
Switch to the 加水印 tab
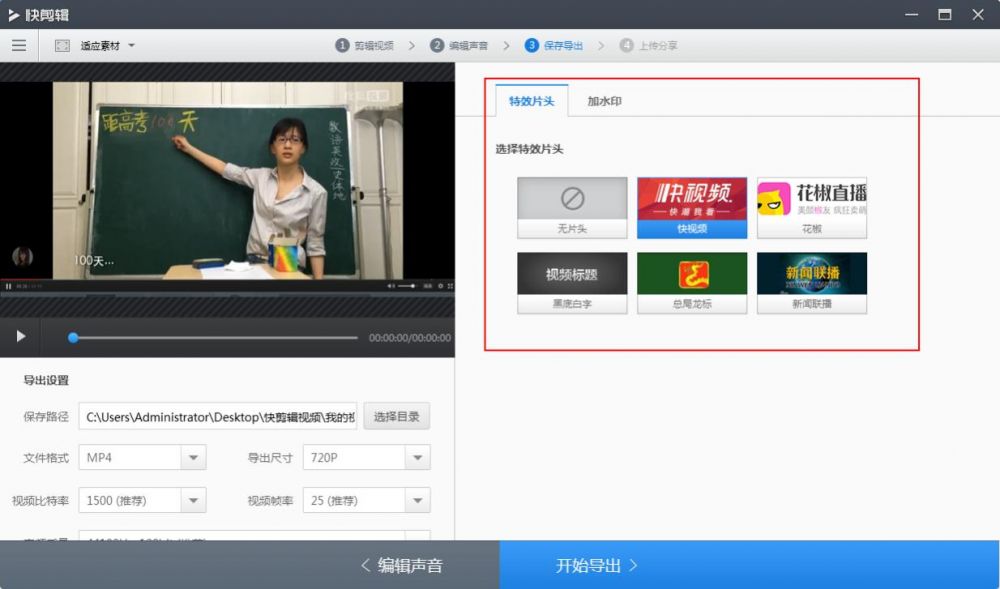pyautogui.click(x=604, y=101)
